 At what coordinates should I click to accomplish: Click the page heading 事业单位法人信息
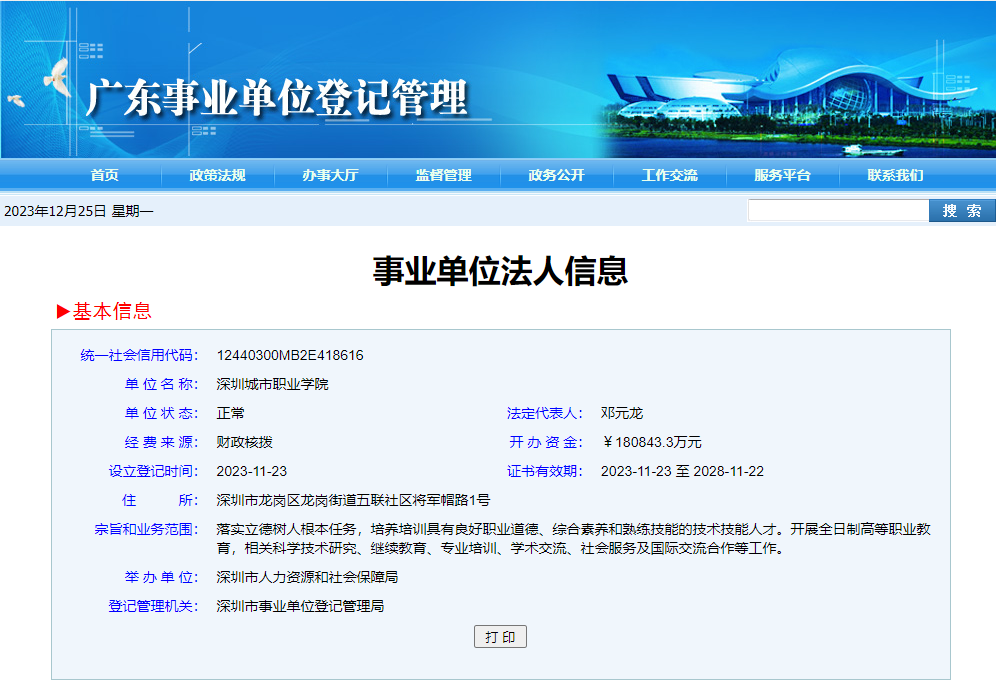(x=501, y=271)
